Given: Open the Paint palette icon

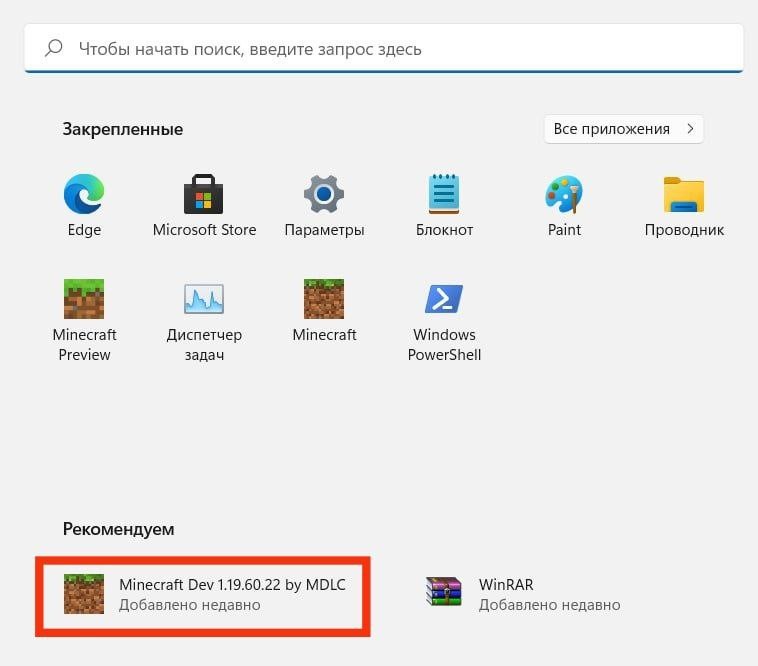Looking at the screenshot, I should (x=564, y=195).
